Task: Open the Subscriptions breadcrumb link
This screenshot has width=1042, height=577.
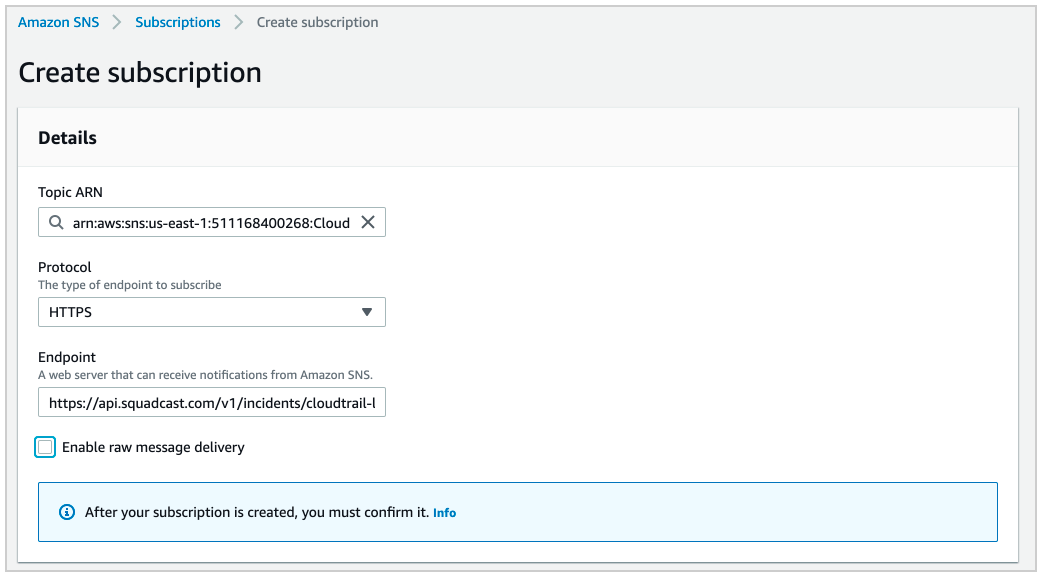Action: click(178, 22)
